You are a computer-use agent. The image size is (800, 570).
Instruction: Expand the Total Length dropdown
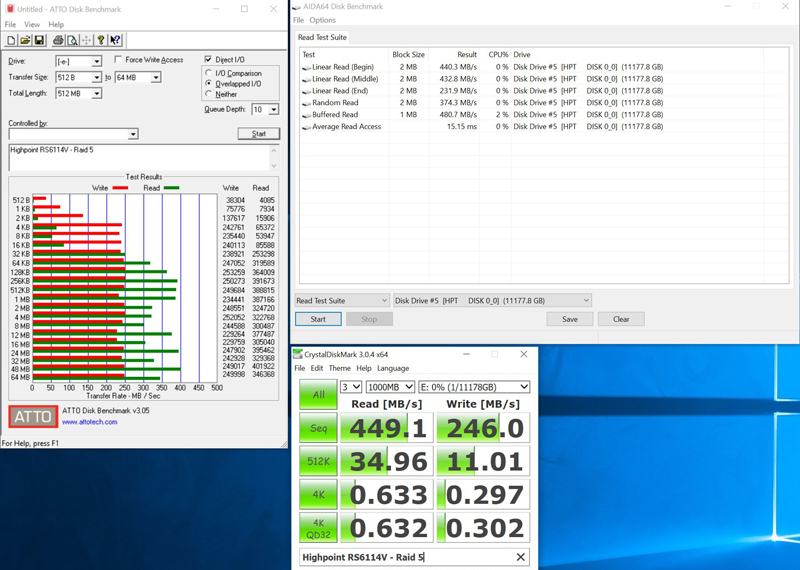(x=96, y=94)
